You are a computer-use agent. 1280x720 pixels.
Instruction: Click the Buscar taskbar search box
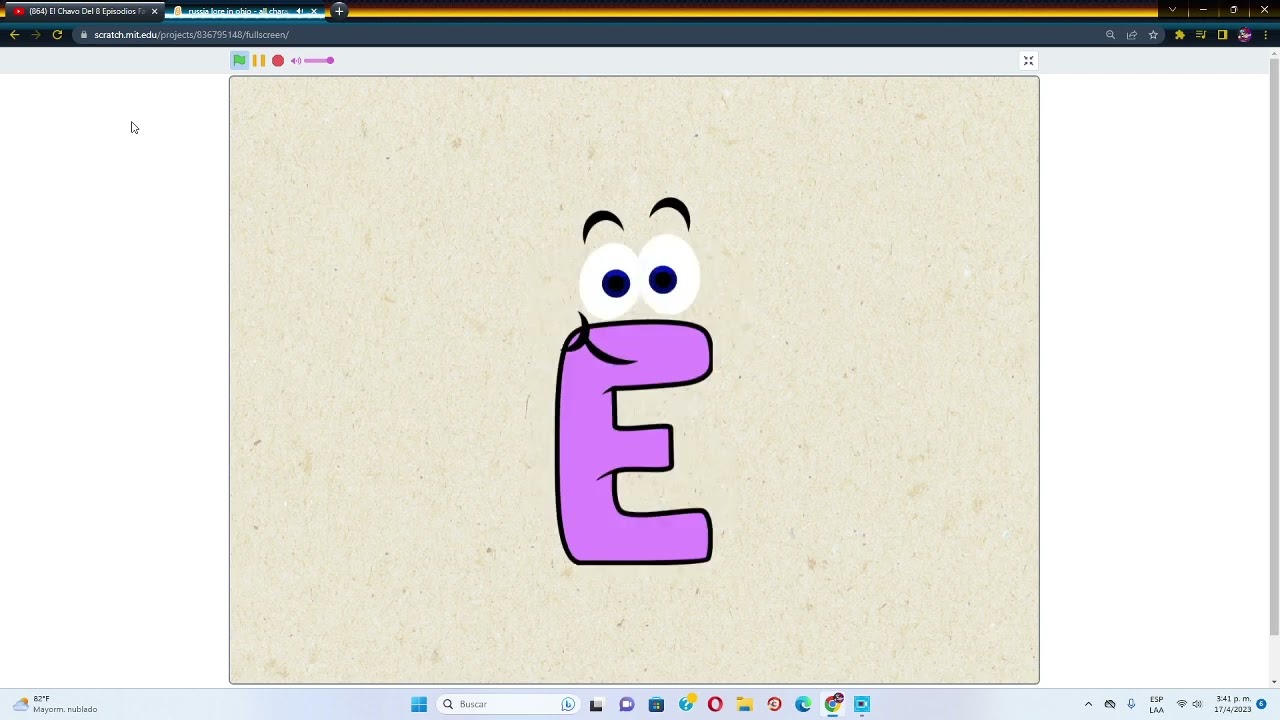509,704
